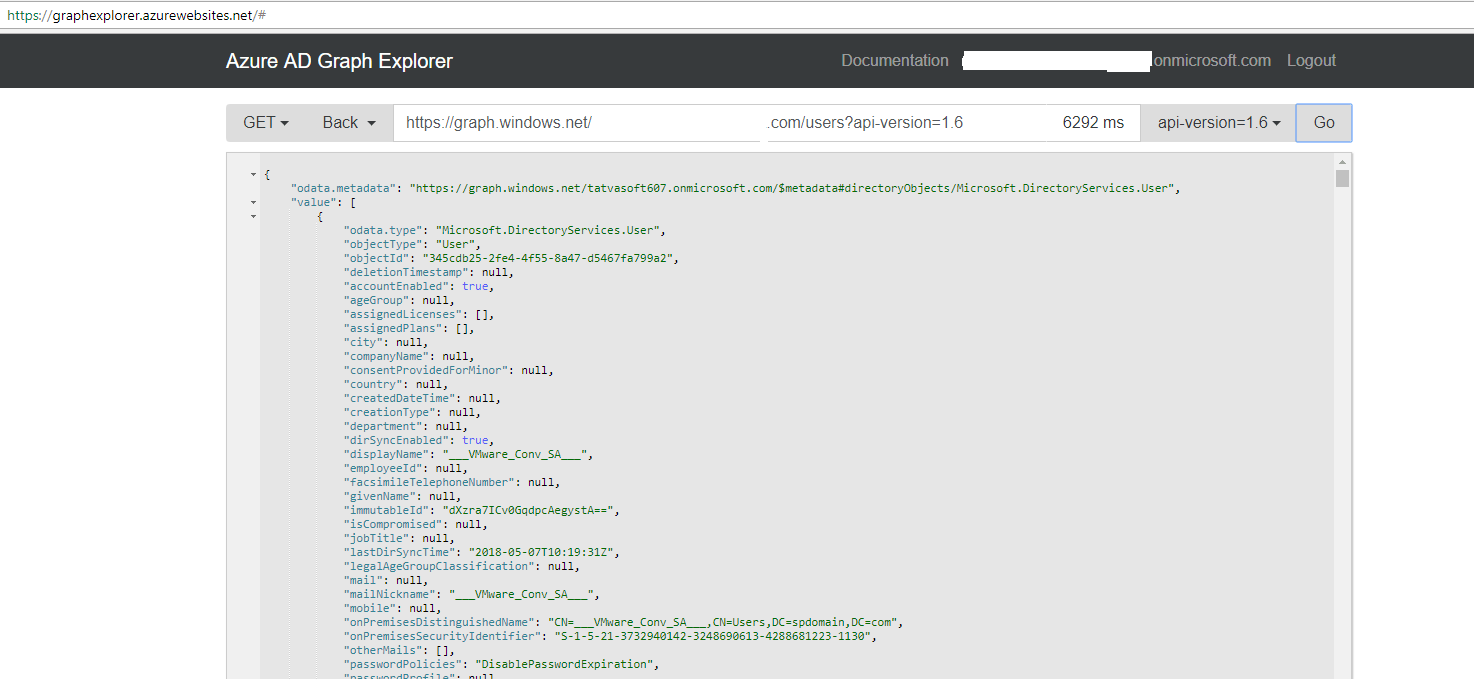This screenshot has width=1474, height=679.
Task: Open the GET method dropdown
Action: click(x=266, y=122)
